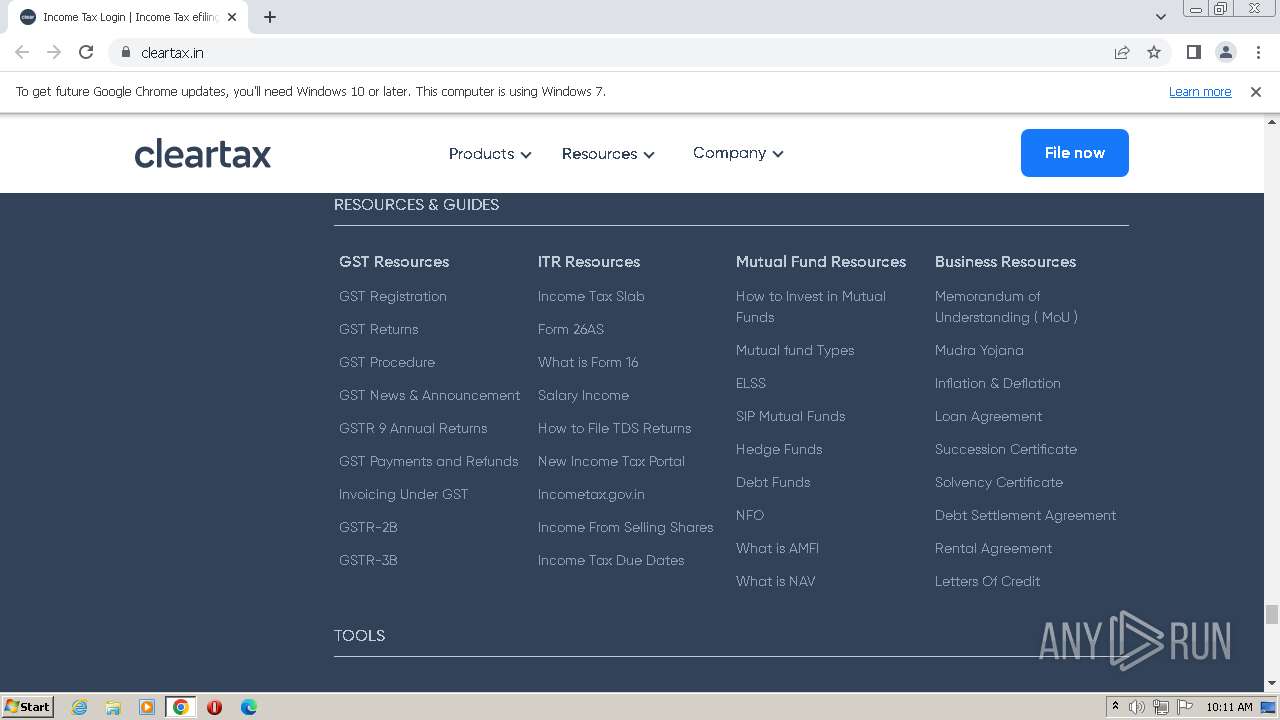Open Internet Explorer from the taskbar
This screenshot has width=1280, height=720.
pyautogui.click(x=79, y=707)
